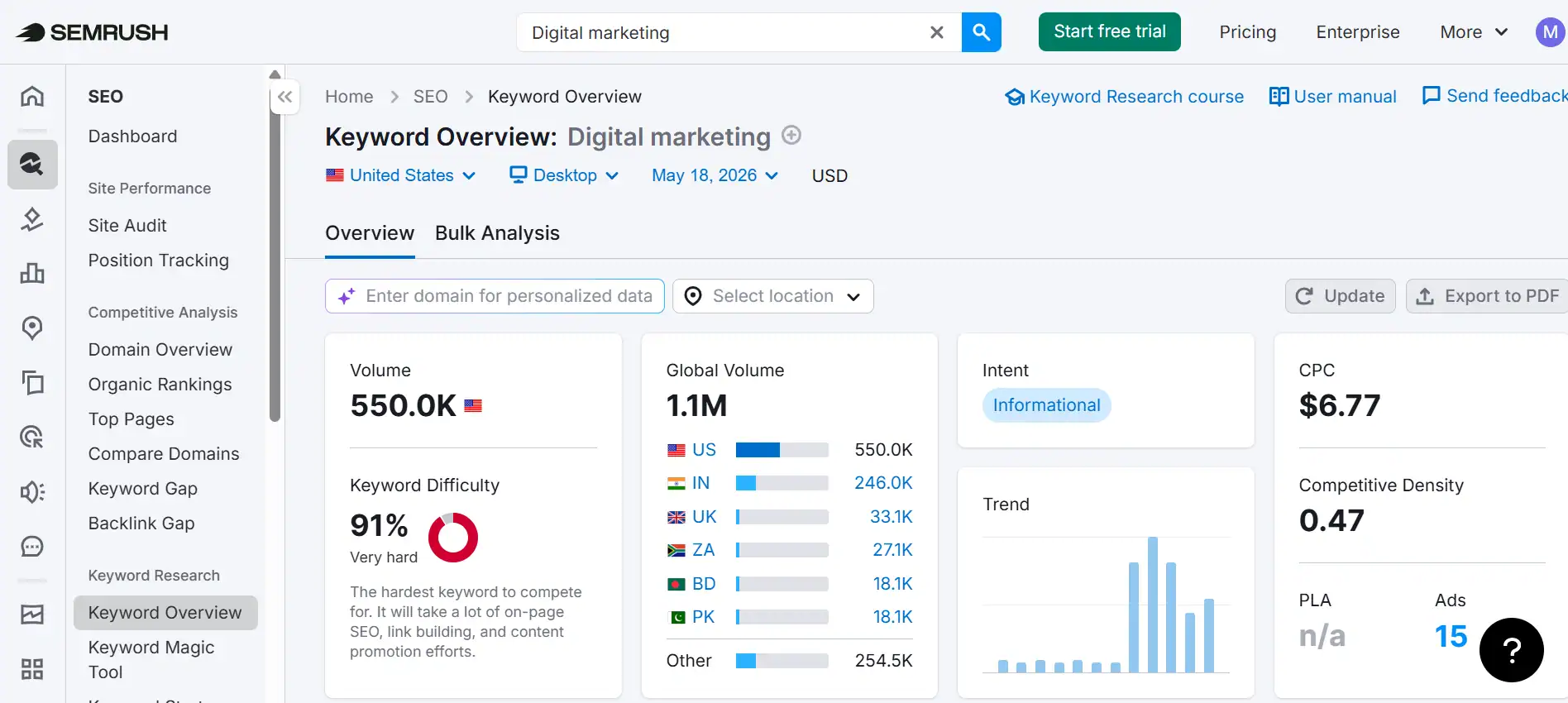Viewport: 1568px width, 703px height.
Task: Click the US volume bar
Action: (x=782, y=450)
